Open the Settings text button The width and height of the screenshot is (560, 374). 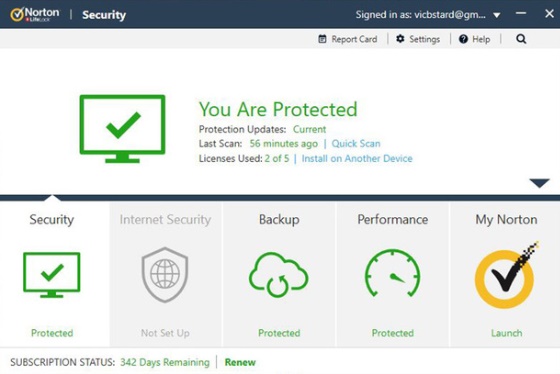424,39
